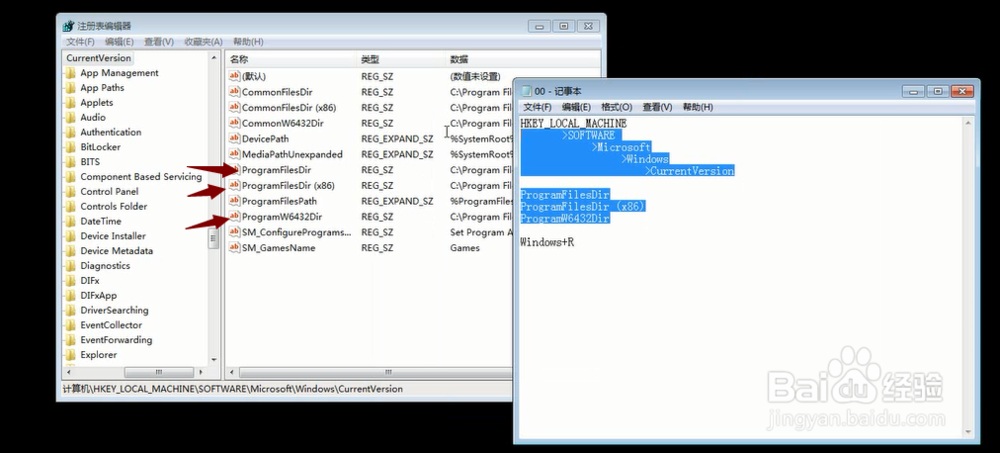Click the Explorer folder icon
The height and width of the screenshot is (453, 1000).
[70, 355]
